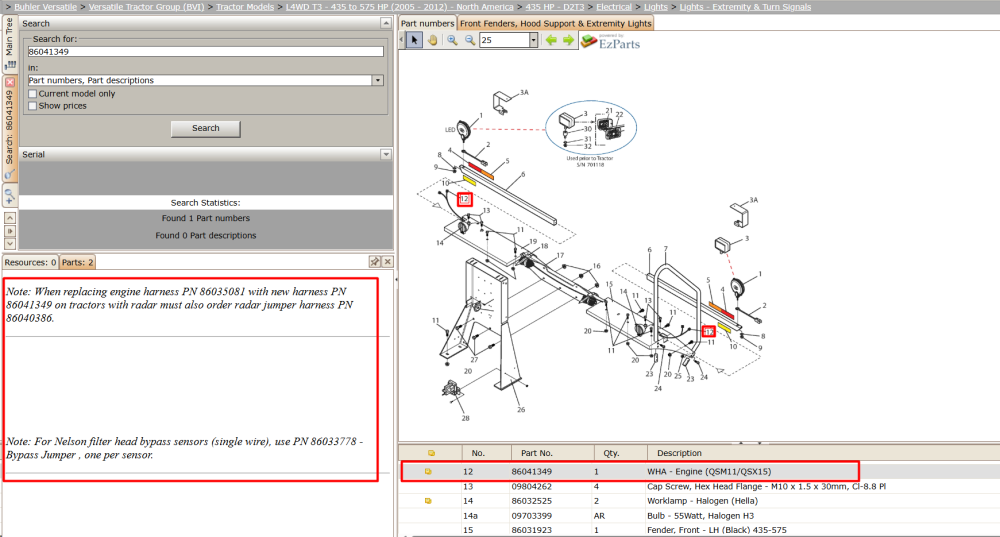Image resolution: width=1000 pixels, height=537 pixels.
Task: Click part number 09804262 cell
Action: (x=531, y=486)
